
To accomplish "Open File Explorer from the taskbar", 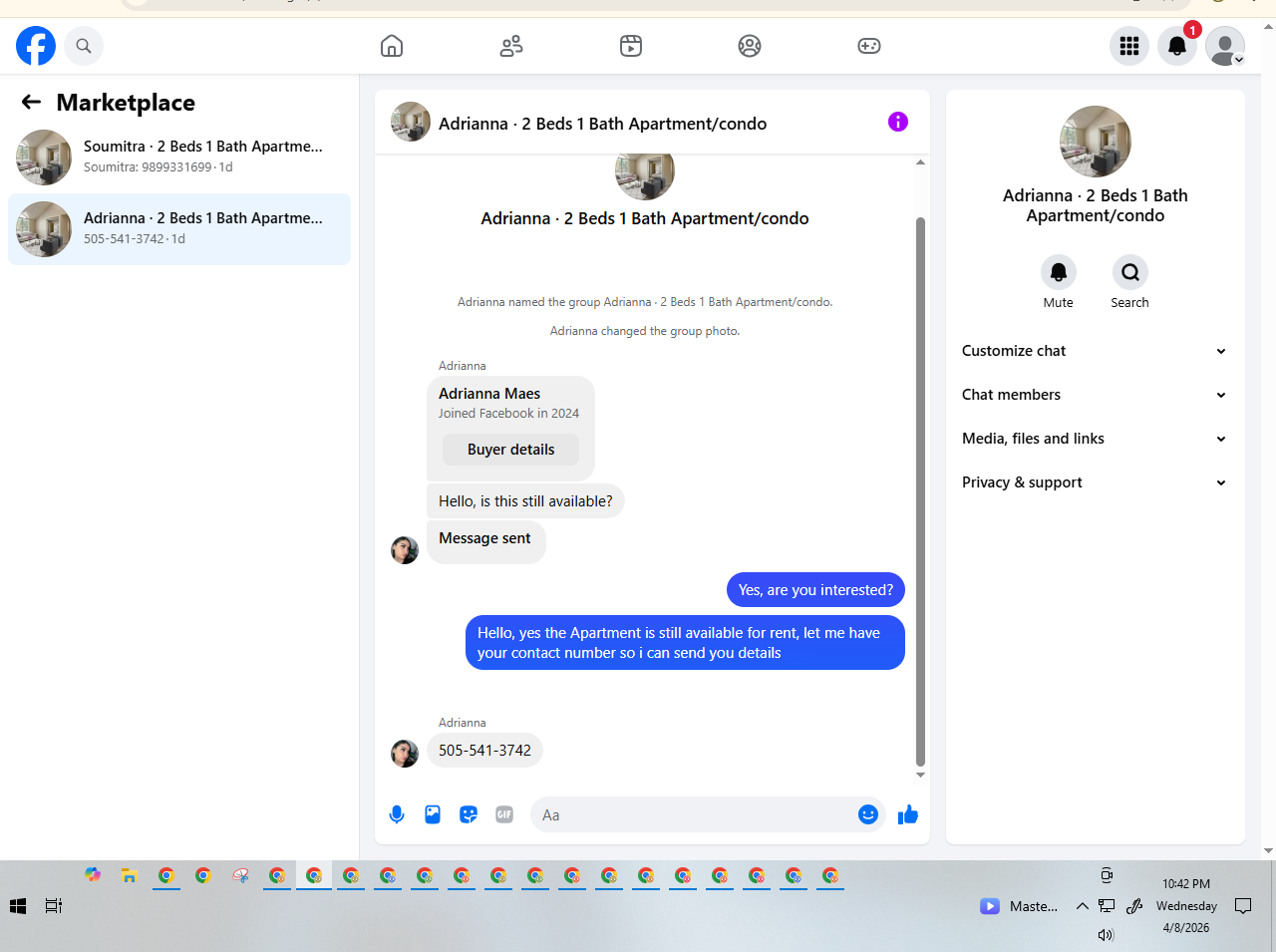I will point(129,875).
